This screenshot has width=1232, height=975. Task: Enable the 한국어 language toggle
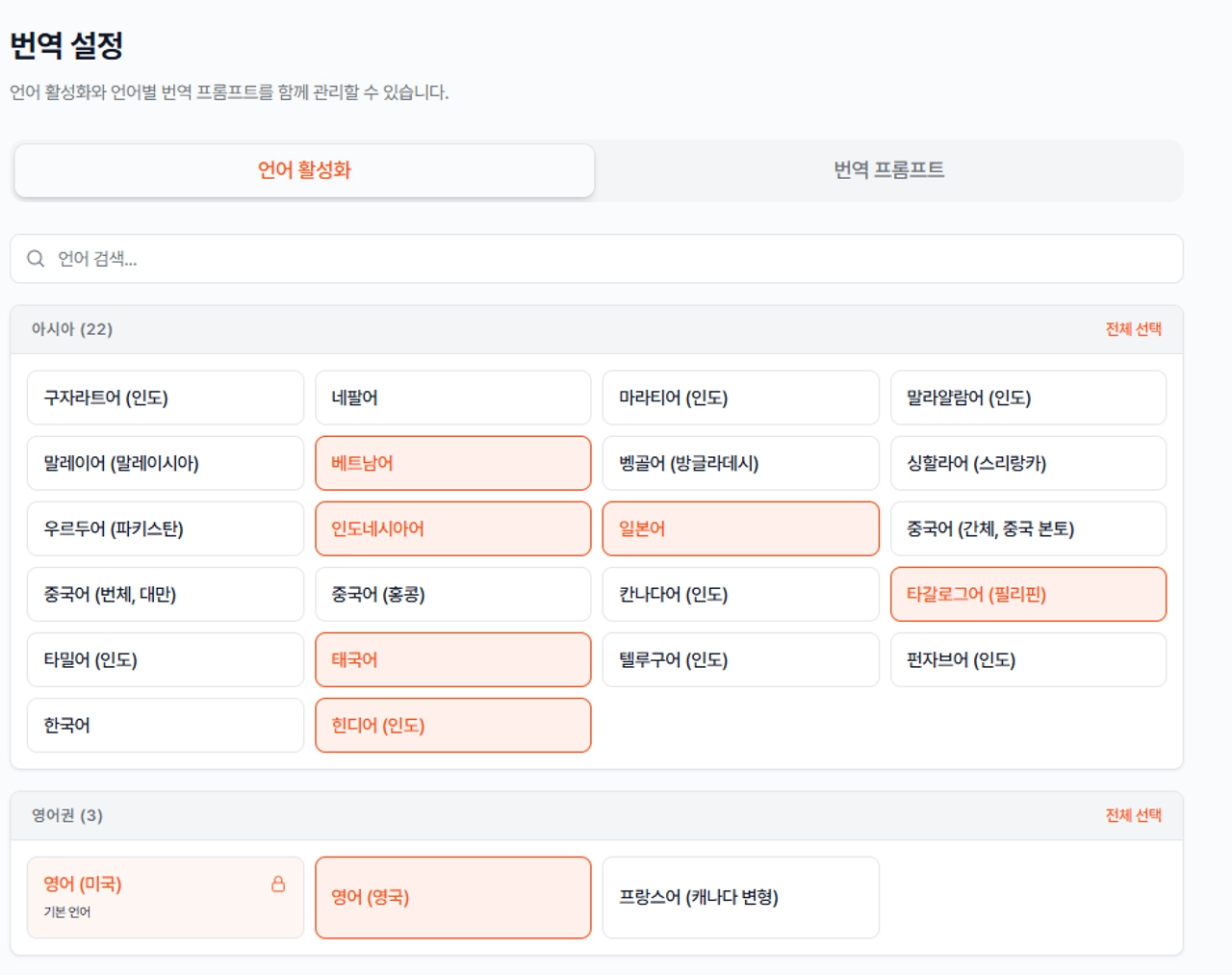point(165,725)
